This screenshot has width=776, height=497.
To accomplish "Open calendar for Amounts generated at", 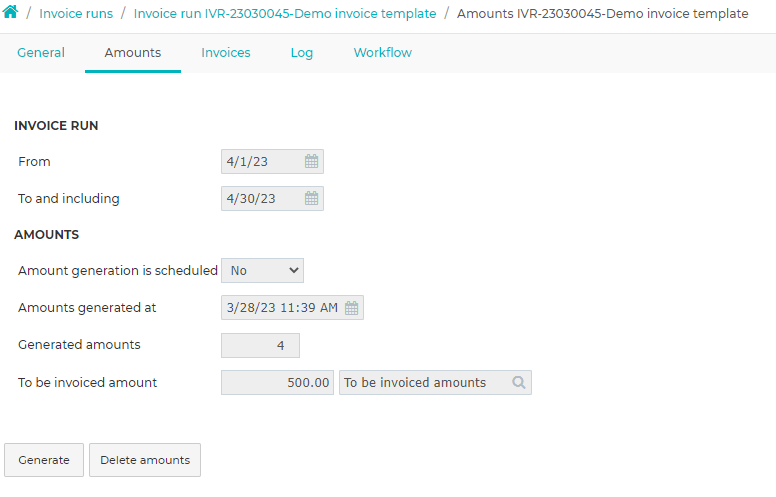I will point(351,308).
